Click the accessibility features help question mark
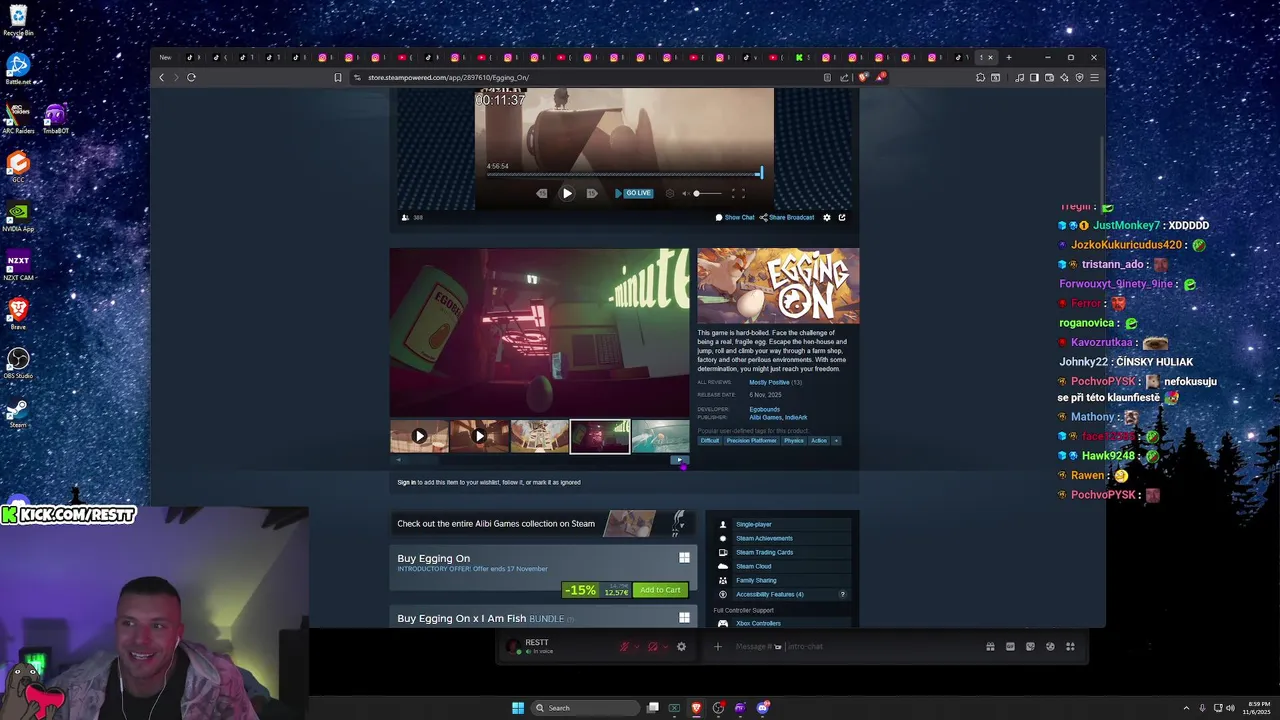The image size is (1280, 720). (842, 594)
